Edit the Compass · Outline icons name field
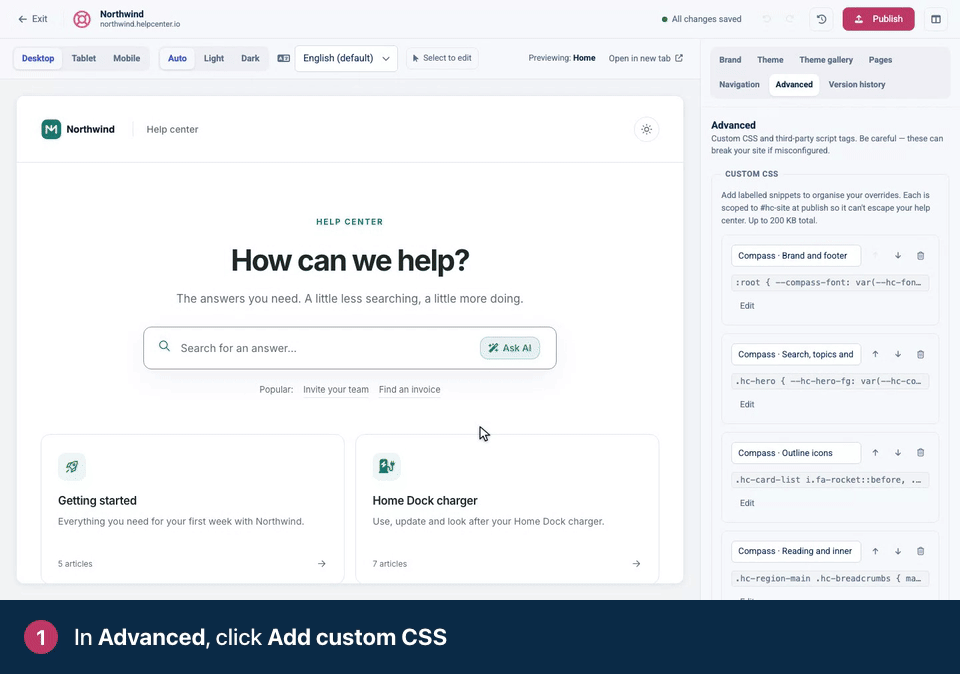Screen dimensions: 960x674 point(796,453)
